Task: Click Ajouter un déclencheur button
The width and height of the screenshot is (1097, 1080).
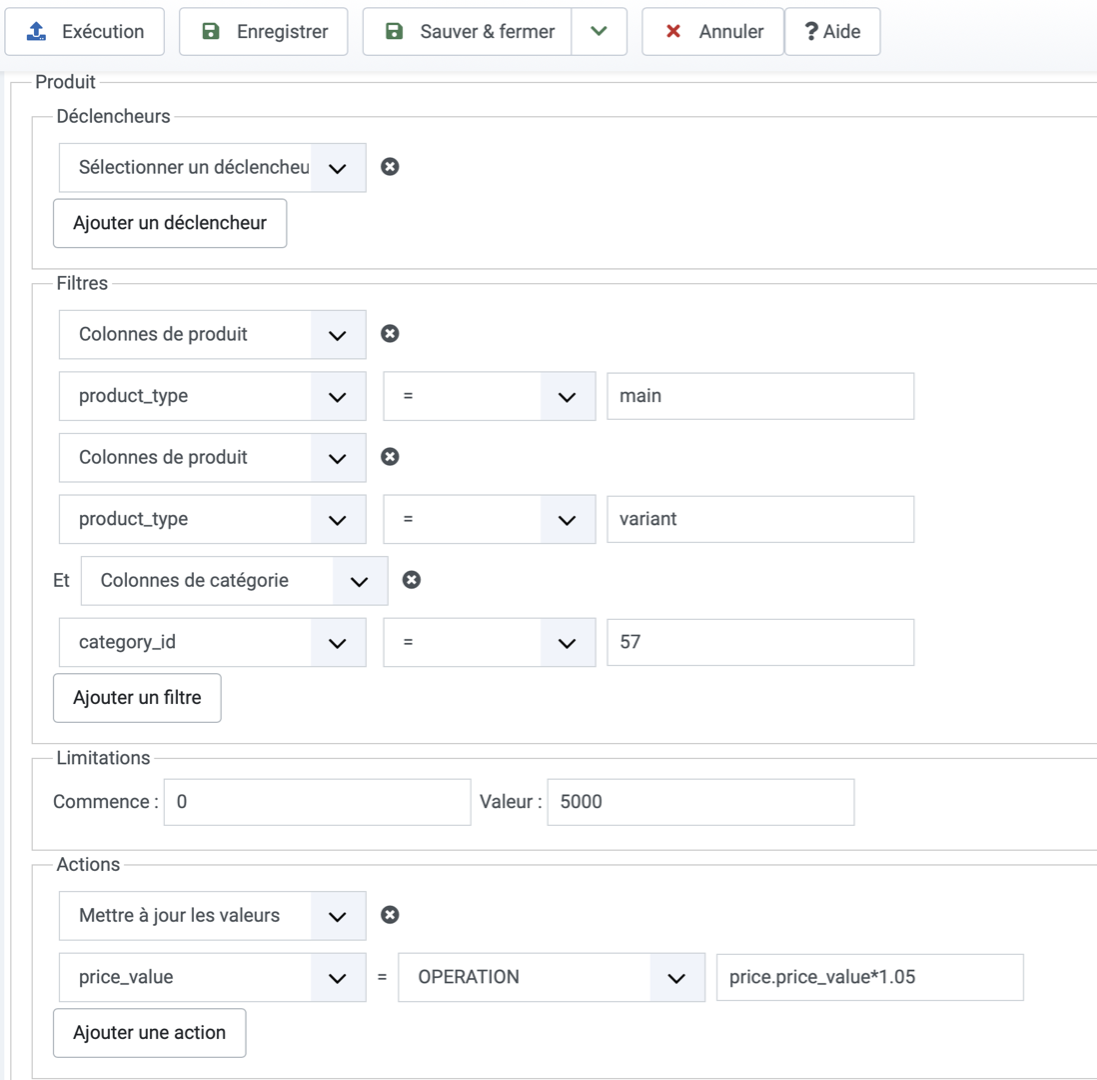Action: coord(170,223)
